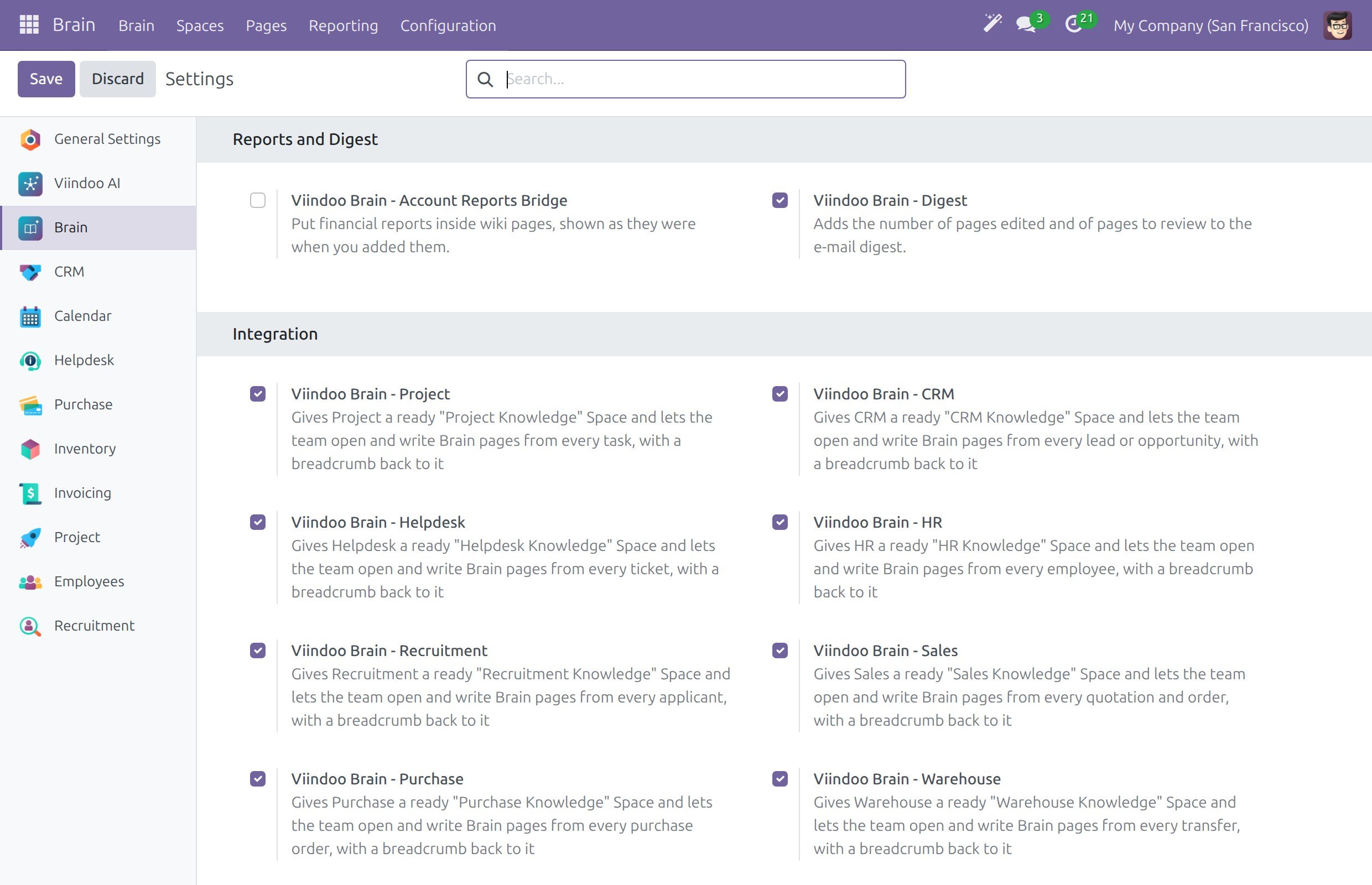Click the CRM sidebar icon
The width and height of the screenshot is (1372, 885).
pos(30,272)
